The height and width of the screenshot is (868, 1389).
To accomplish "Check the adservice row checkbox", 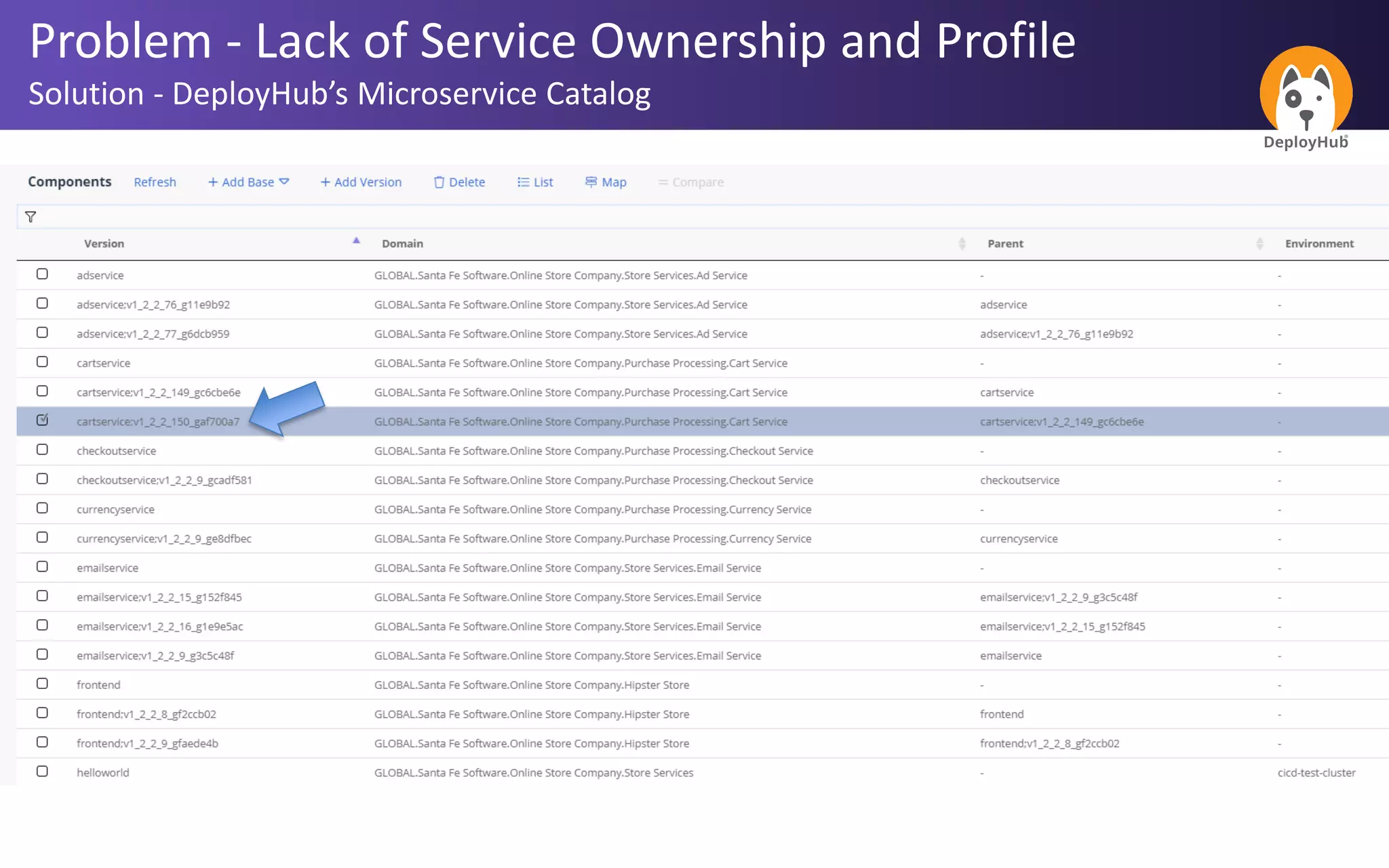I will [42, 274].
